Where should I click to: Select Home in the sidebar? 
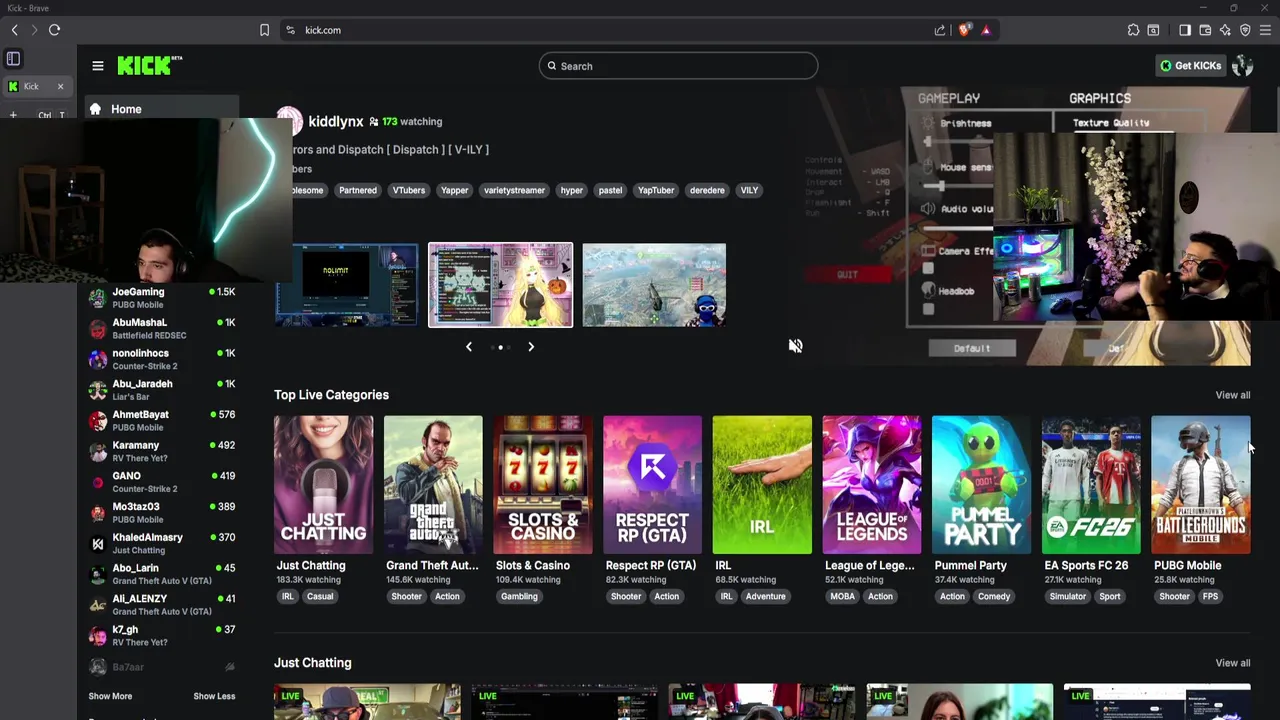pyautogui.click(x=160, y=109)
